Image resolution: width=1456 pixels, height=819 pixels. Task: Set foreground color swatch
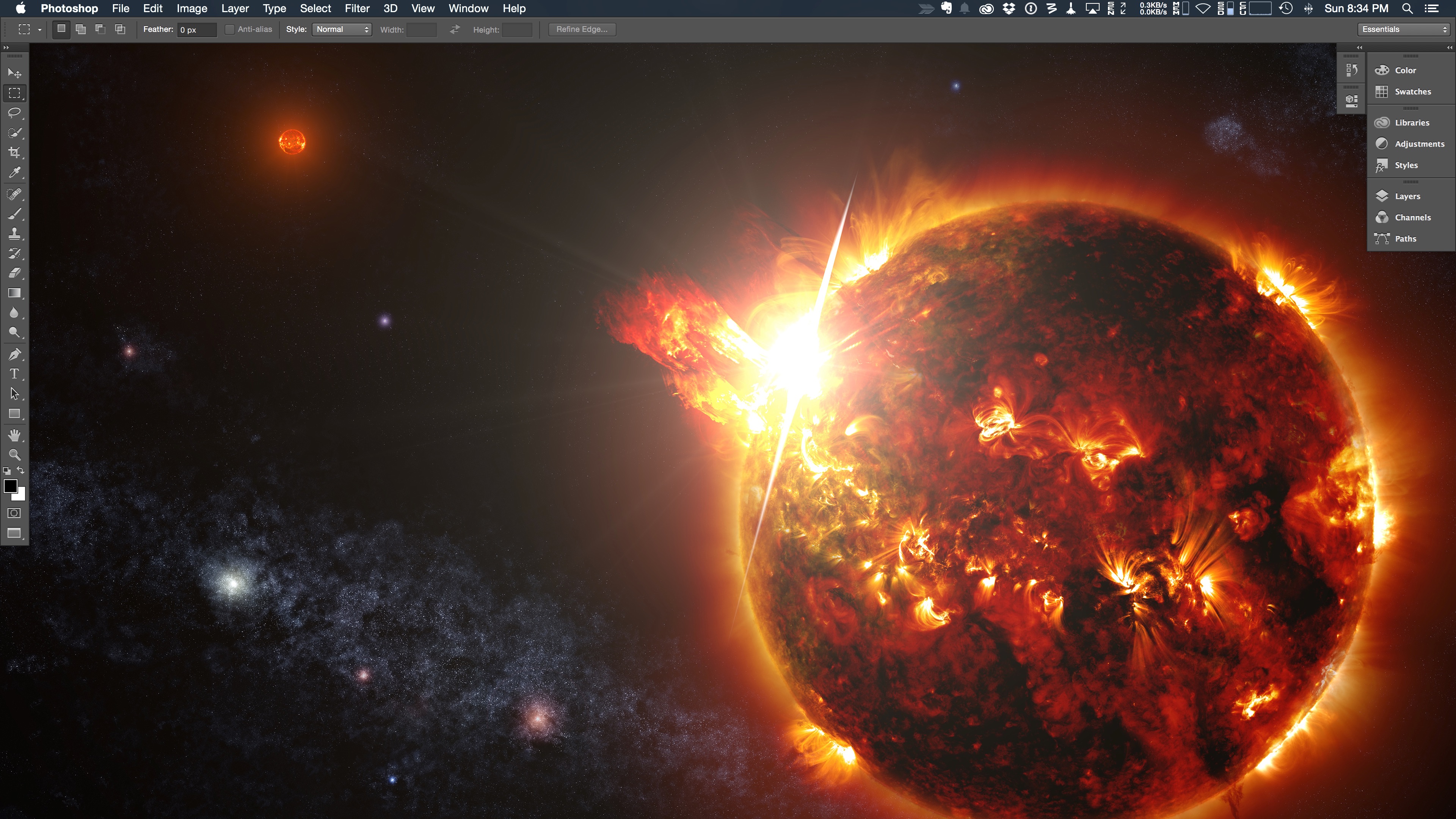click(x=9, y=485)
